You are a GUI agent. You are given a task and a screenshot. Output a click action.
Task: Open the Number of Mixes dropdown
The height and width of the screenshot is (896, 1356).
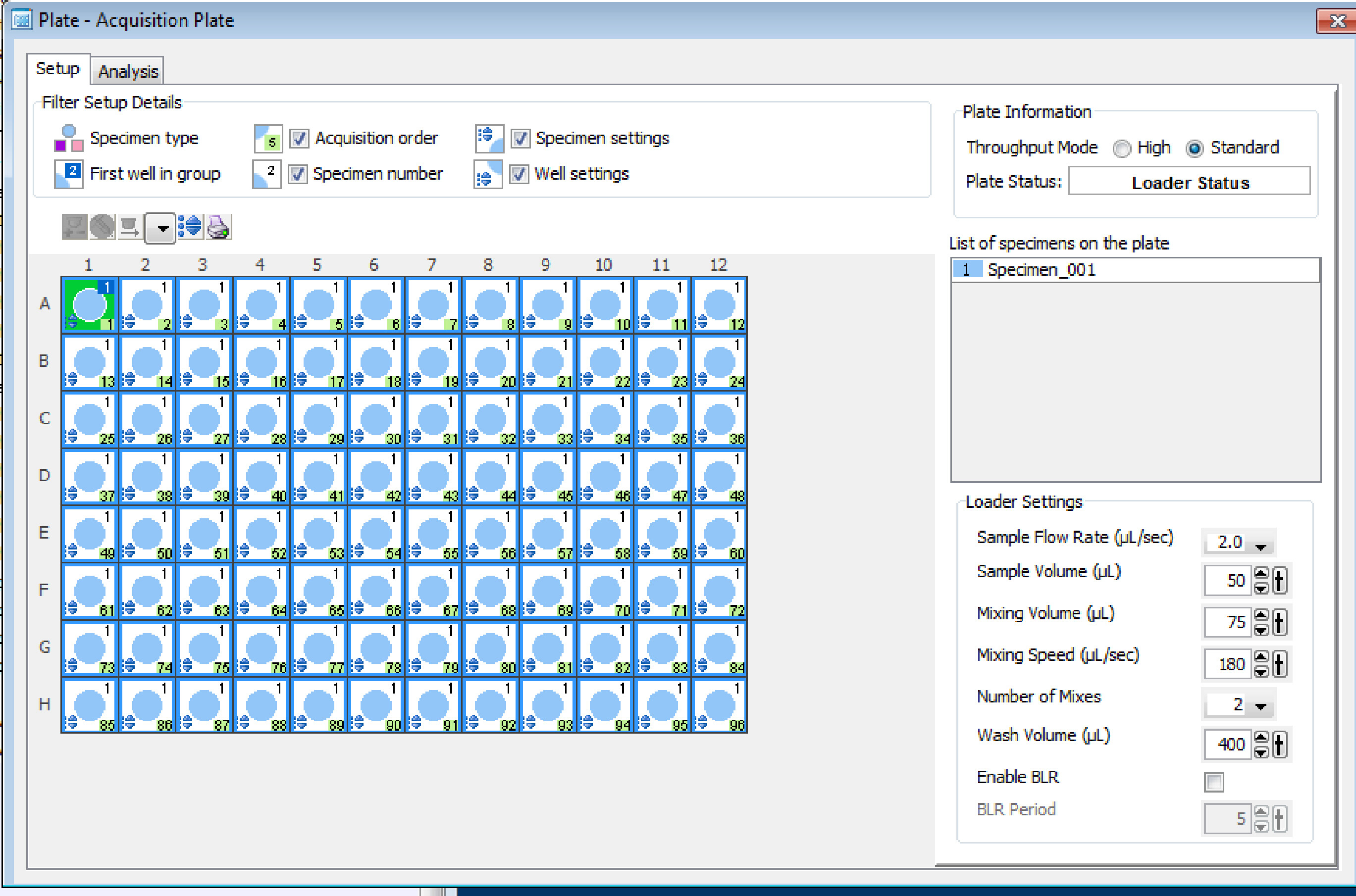click(x=1260, y=707)
